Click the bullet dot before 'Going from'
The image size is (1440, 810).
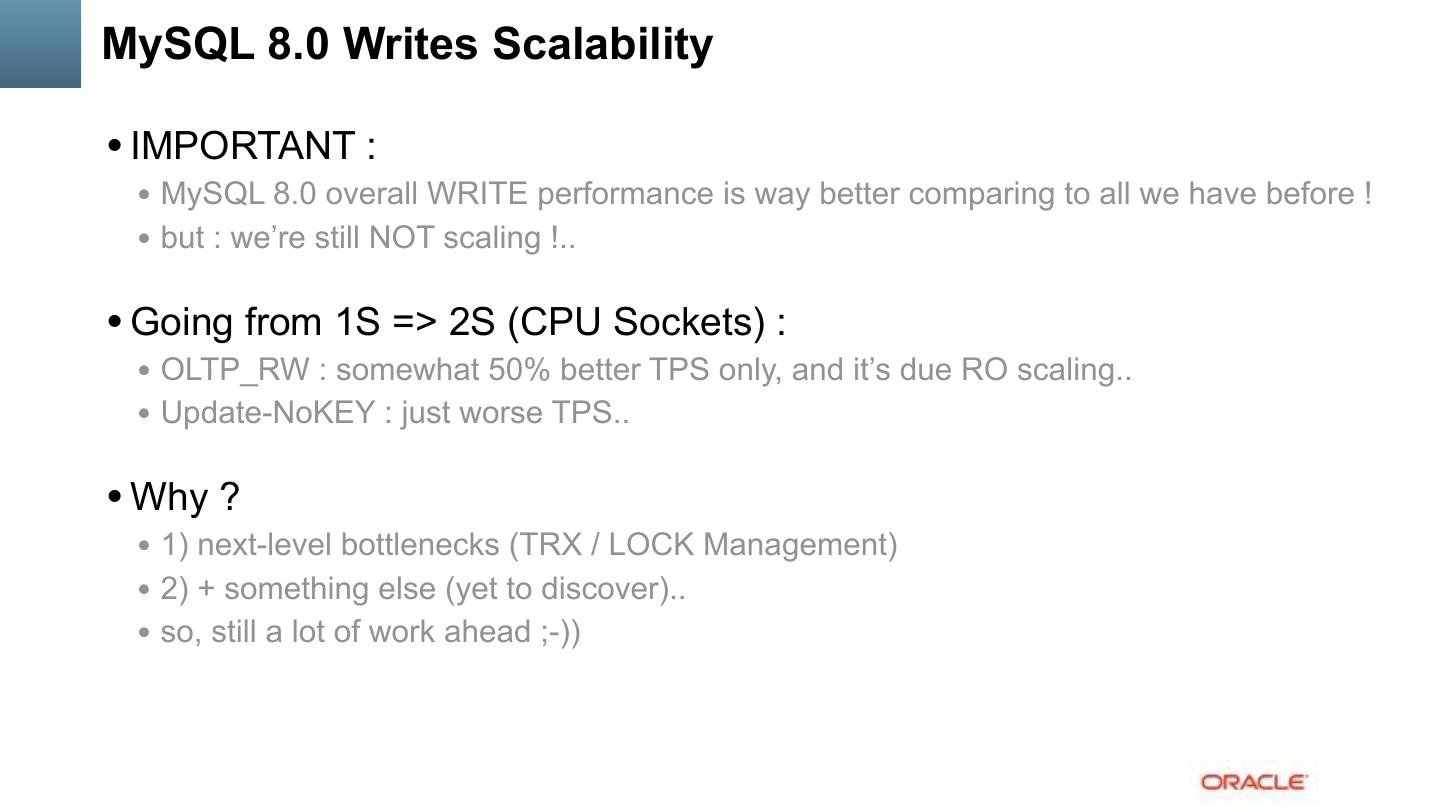pos(114,322)
